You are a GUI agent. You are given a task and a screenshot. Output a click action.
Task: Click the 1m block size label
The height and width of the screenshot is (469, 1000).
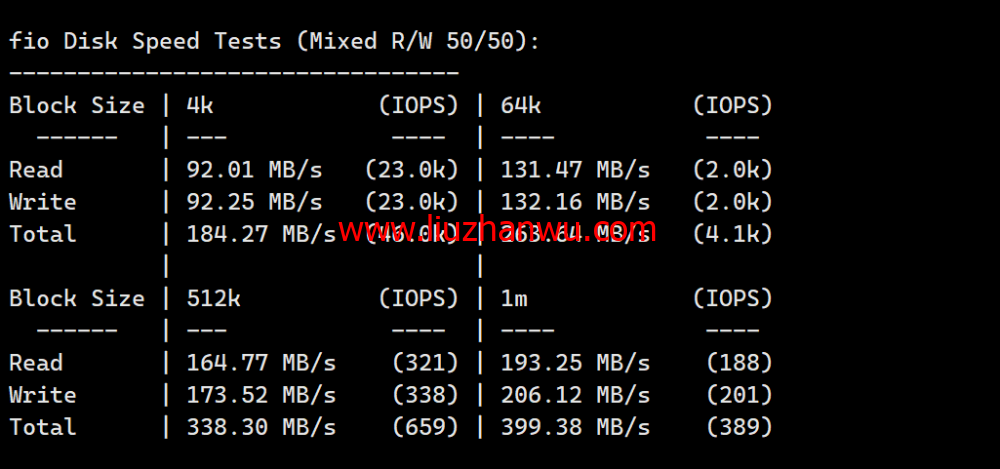pos(514,298)
